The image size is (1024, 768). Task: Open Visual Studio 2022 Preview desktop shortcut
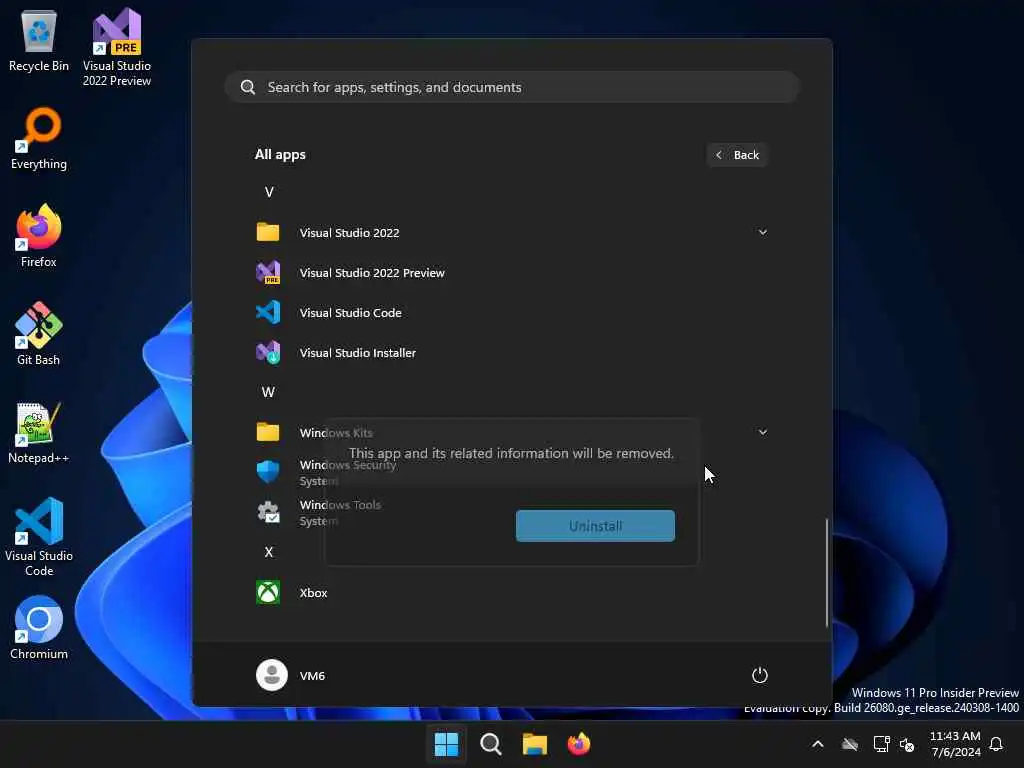point(117,48)
